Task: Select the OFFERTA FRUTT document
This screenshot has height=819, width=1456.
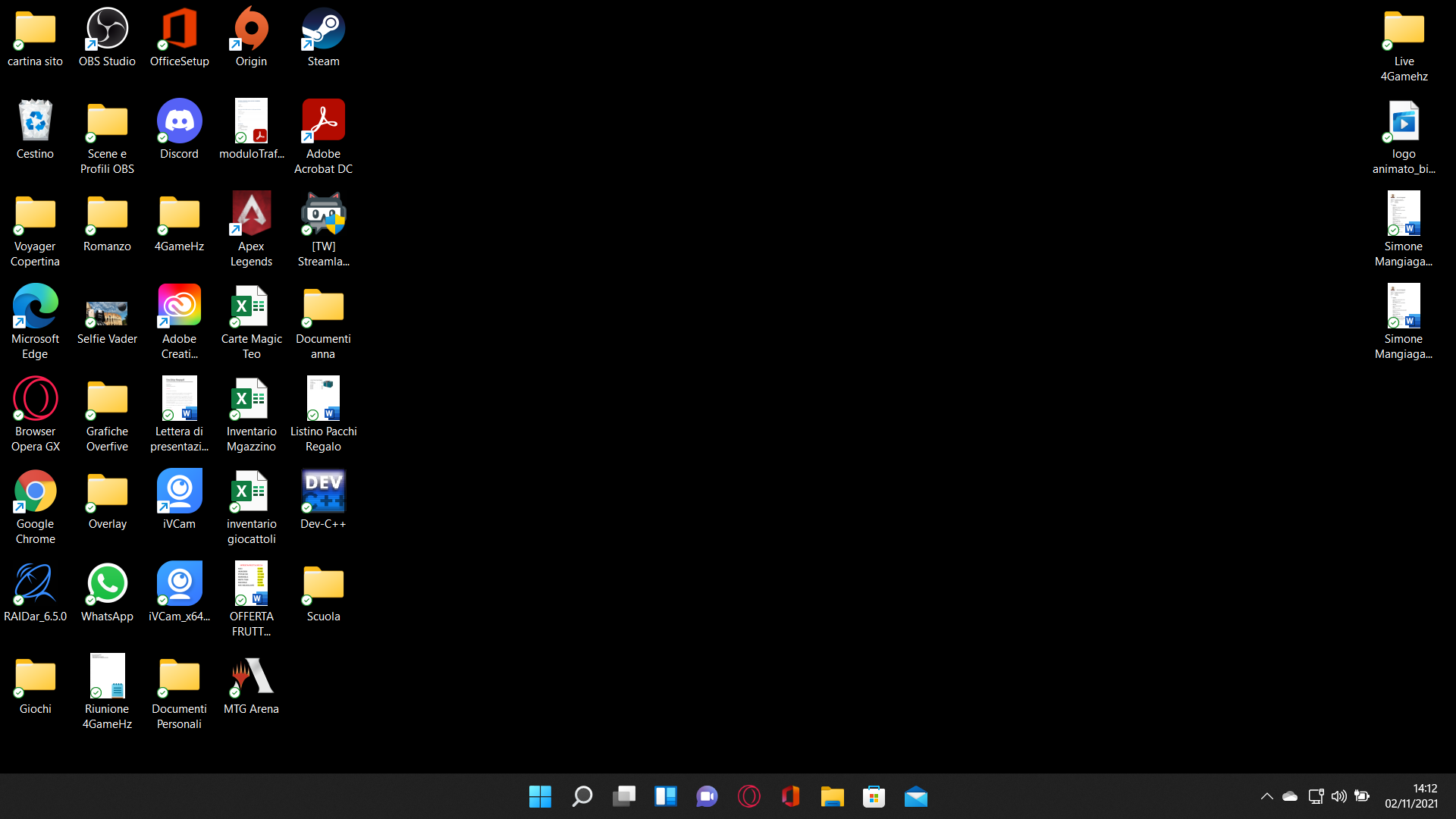Action: pyautogui.click(x=251, y=601)
